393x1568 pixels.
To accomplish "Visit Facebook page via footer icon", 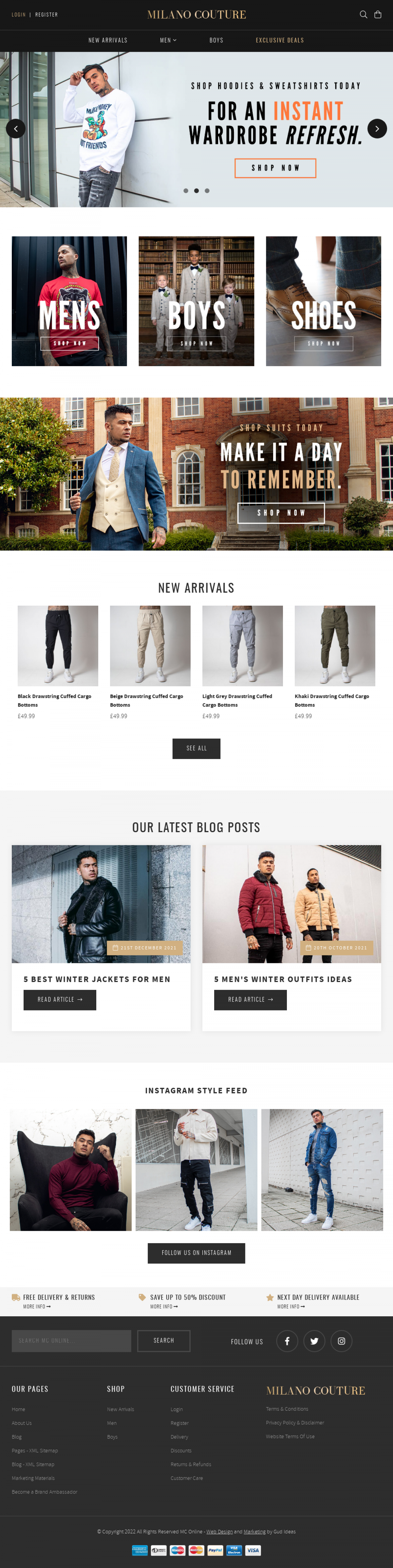I will click(x=287, y=1341).
